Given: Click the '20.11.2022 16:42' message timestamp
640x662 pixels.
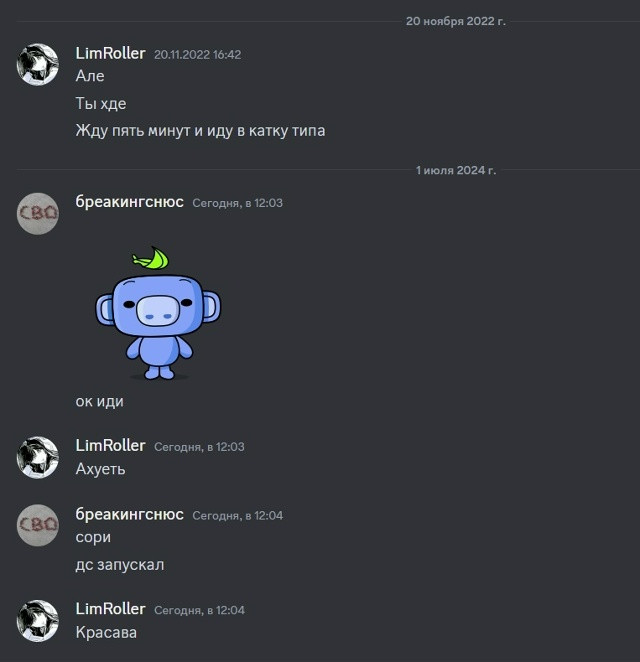Looking at the screenshot, I should [x=198, y=54].
